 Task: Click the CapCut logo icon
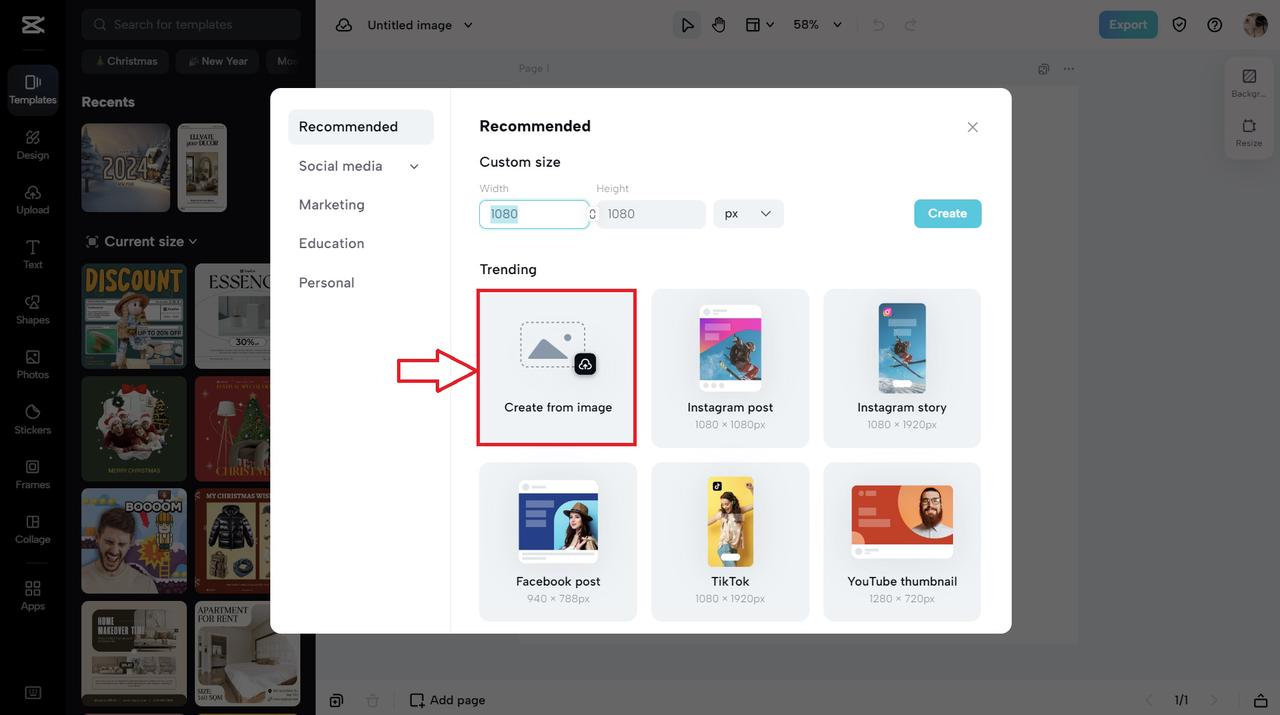coord(32,25)
